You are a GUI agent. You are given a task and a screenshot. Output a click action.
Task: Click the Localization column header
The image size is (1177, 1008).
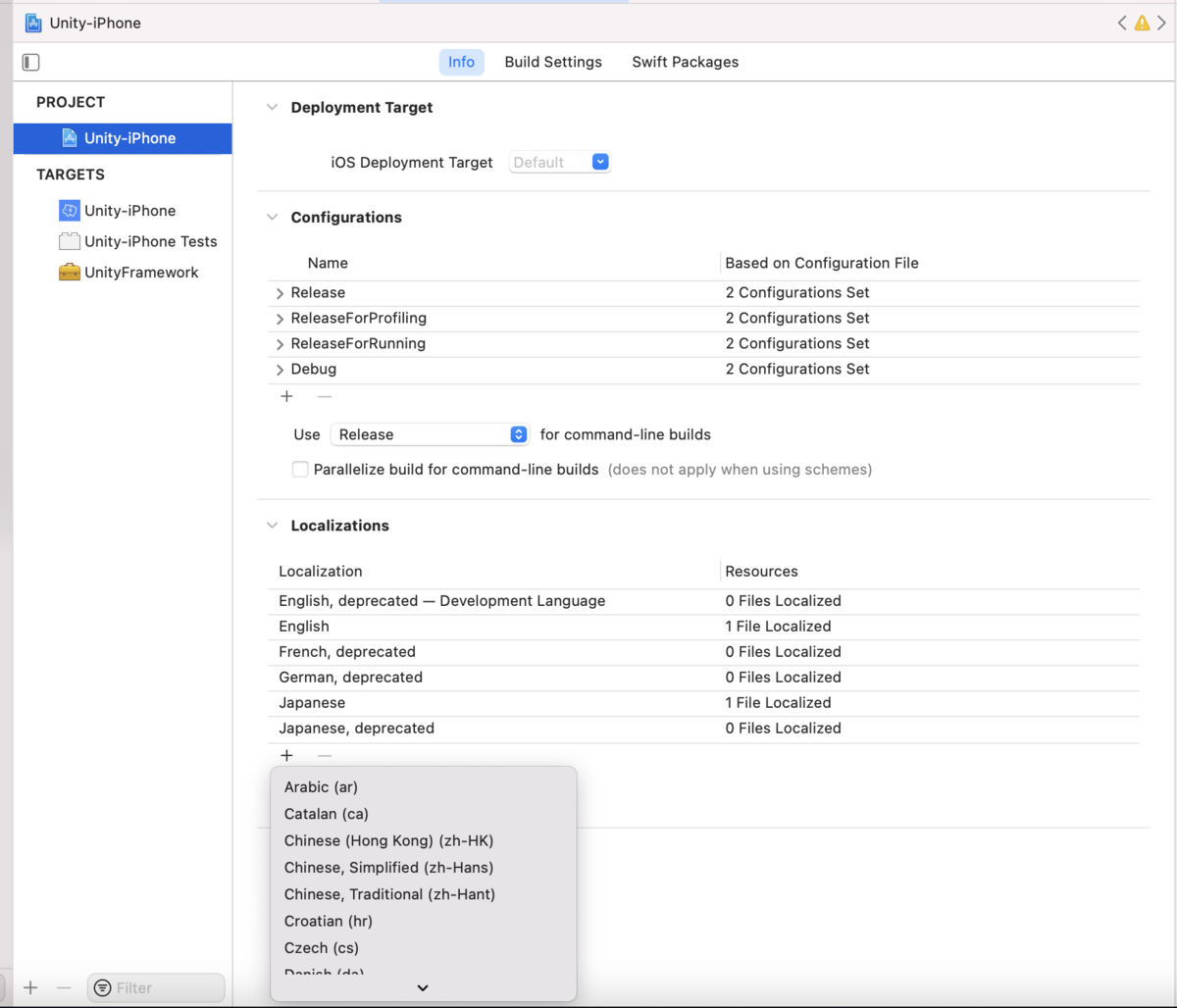(x=321, y=572)
